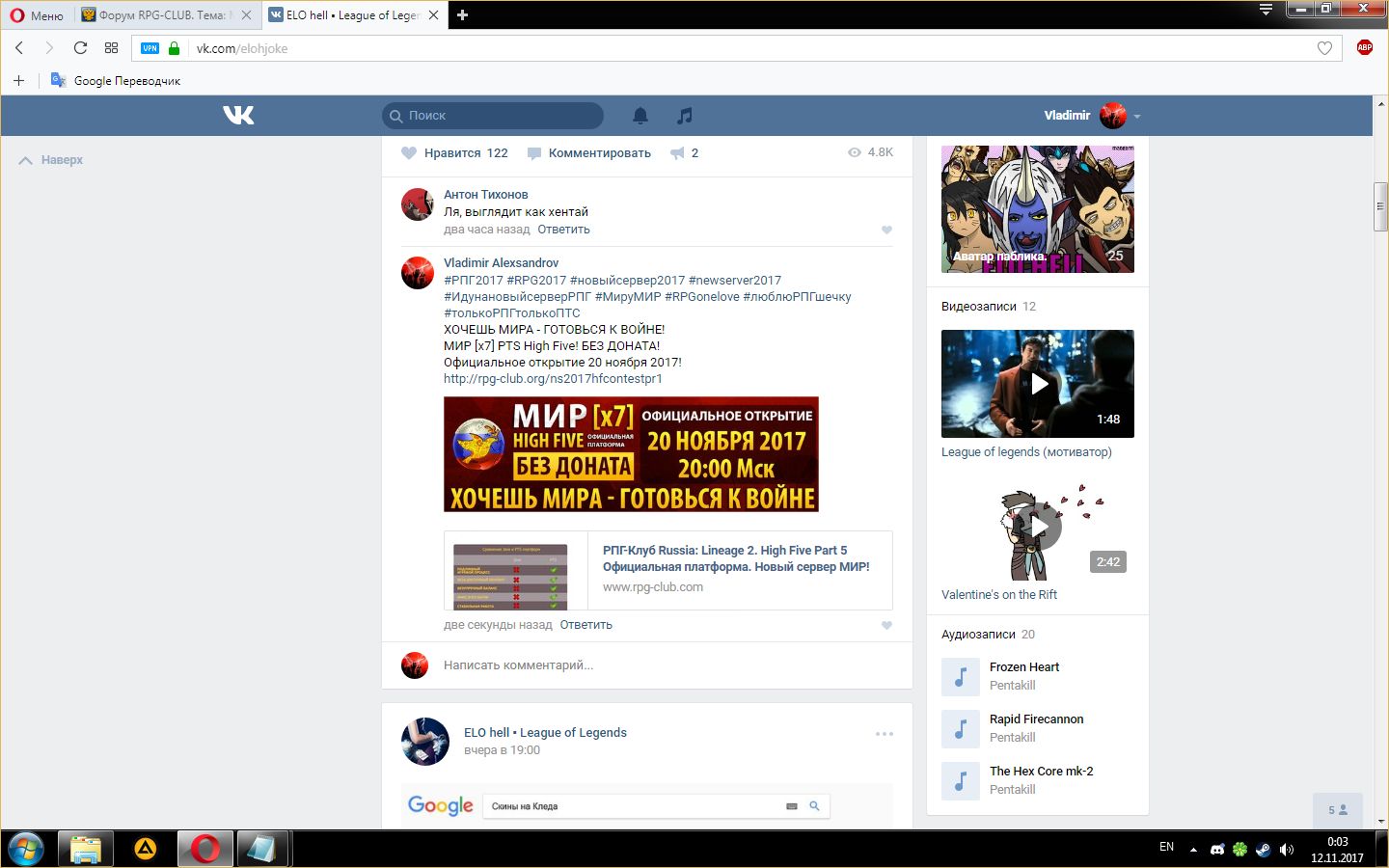Open Антон Тихонов's avatar
This screenshot has height=868, width=1389.
point(417,204)
